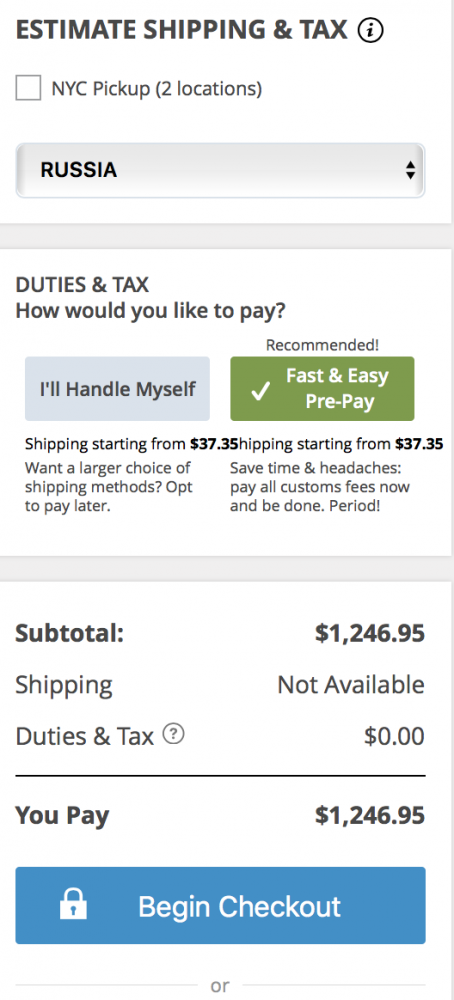The height and width of the screenshot is (1000, 454).
Task: Click the up-down arrows on the country selector
Action: coord(410,170)
